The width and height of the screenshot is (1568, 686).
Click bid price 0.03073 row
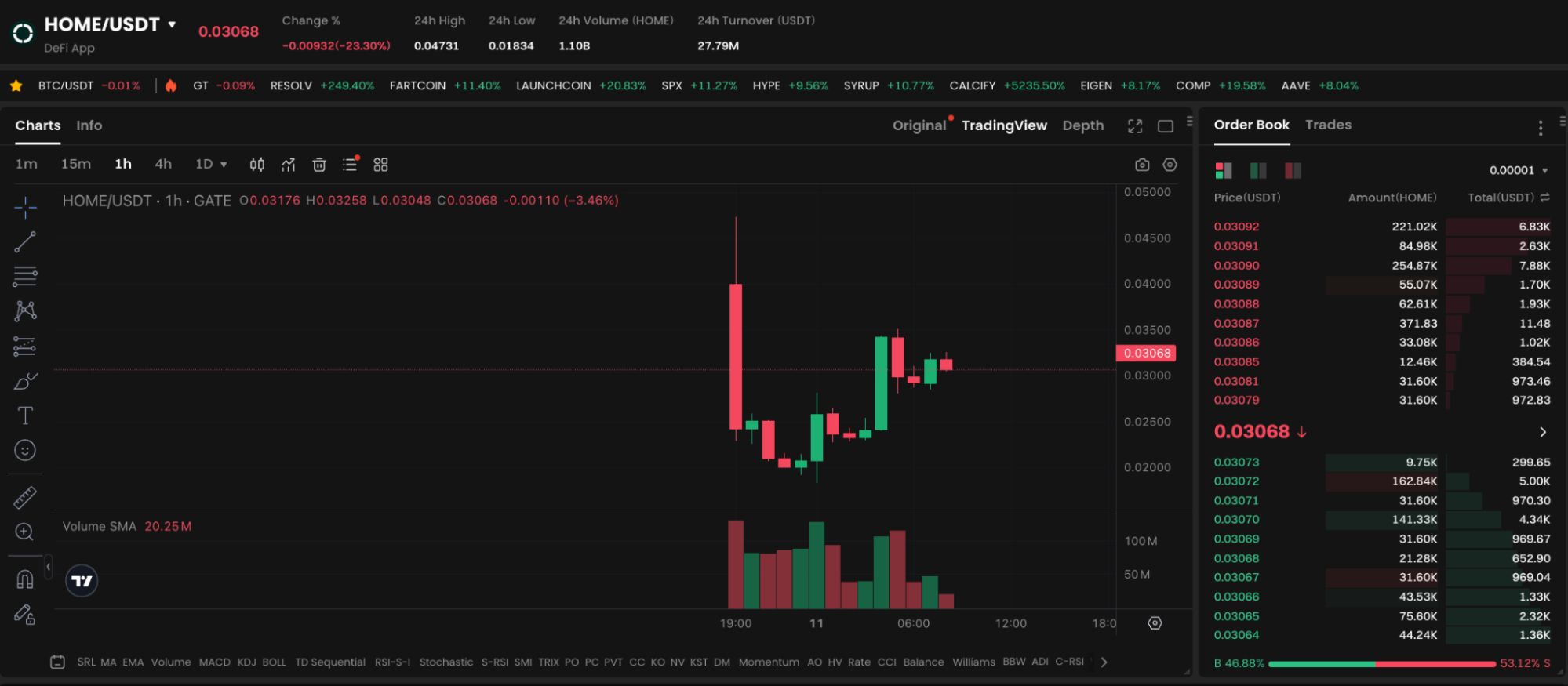[x=1382, y=463]
